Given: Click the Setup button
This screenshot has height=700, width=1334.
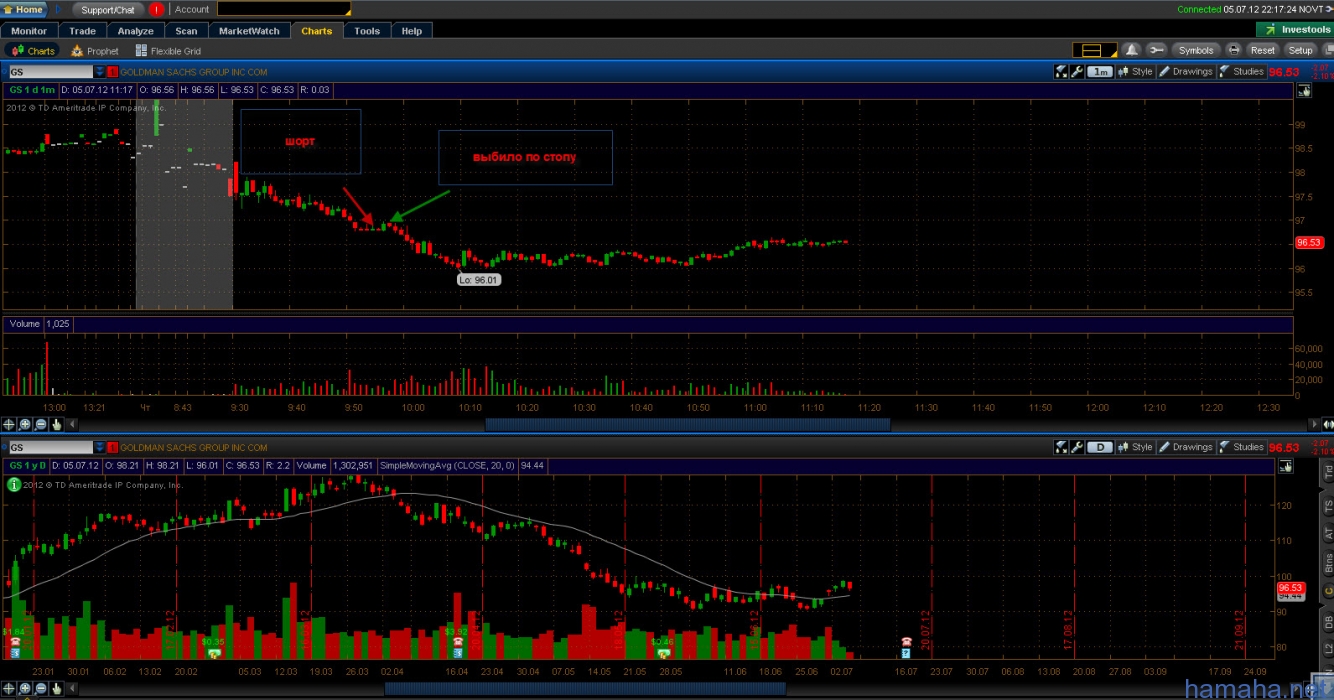Looking at the screenshot, I should pos(1300,50).
